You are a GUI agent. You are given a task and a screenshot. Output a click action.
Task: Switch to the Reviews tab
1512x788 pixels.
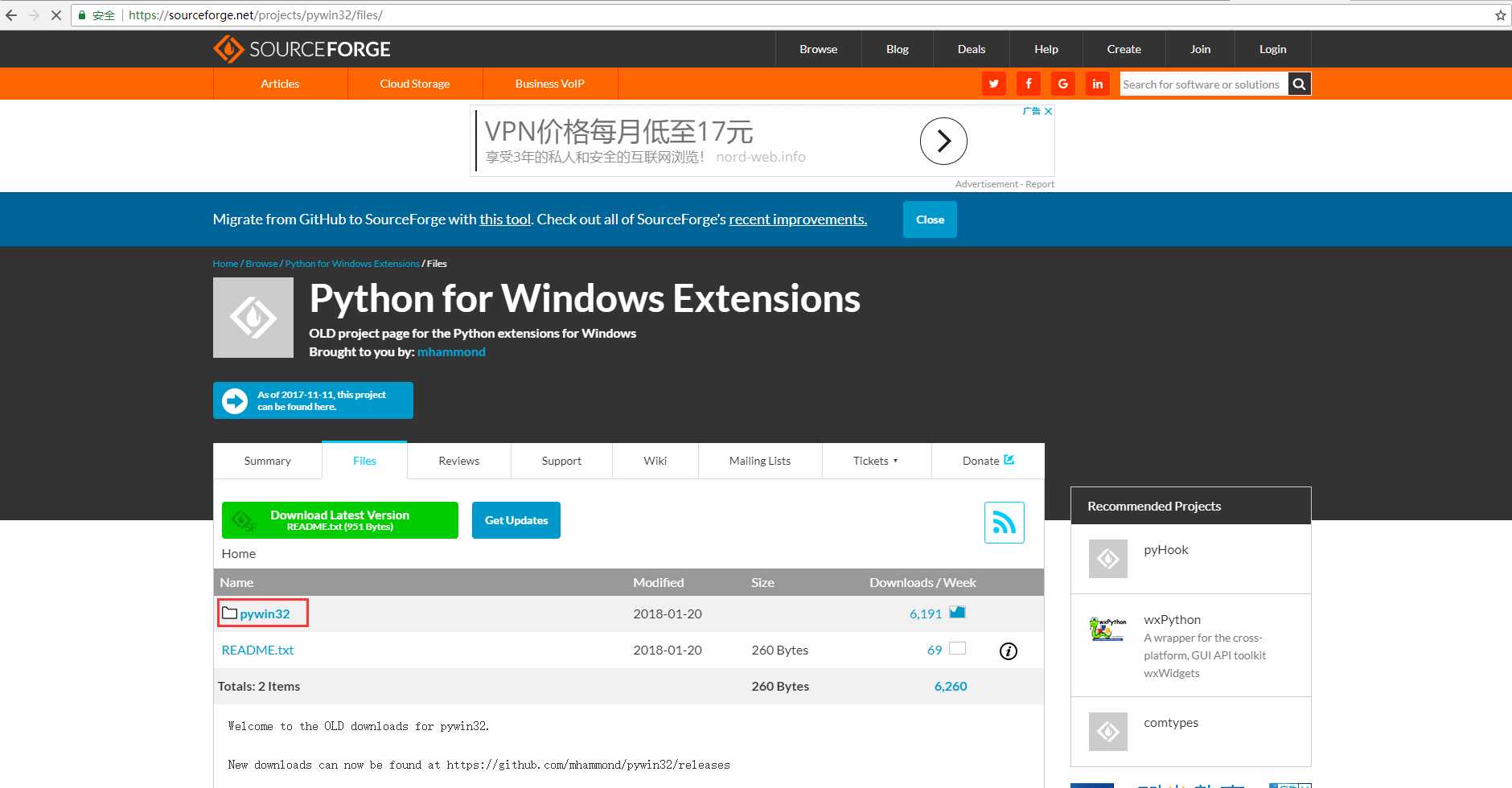458,461
